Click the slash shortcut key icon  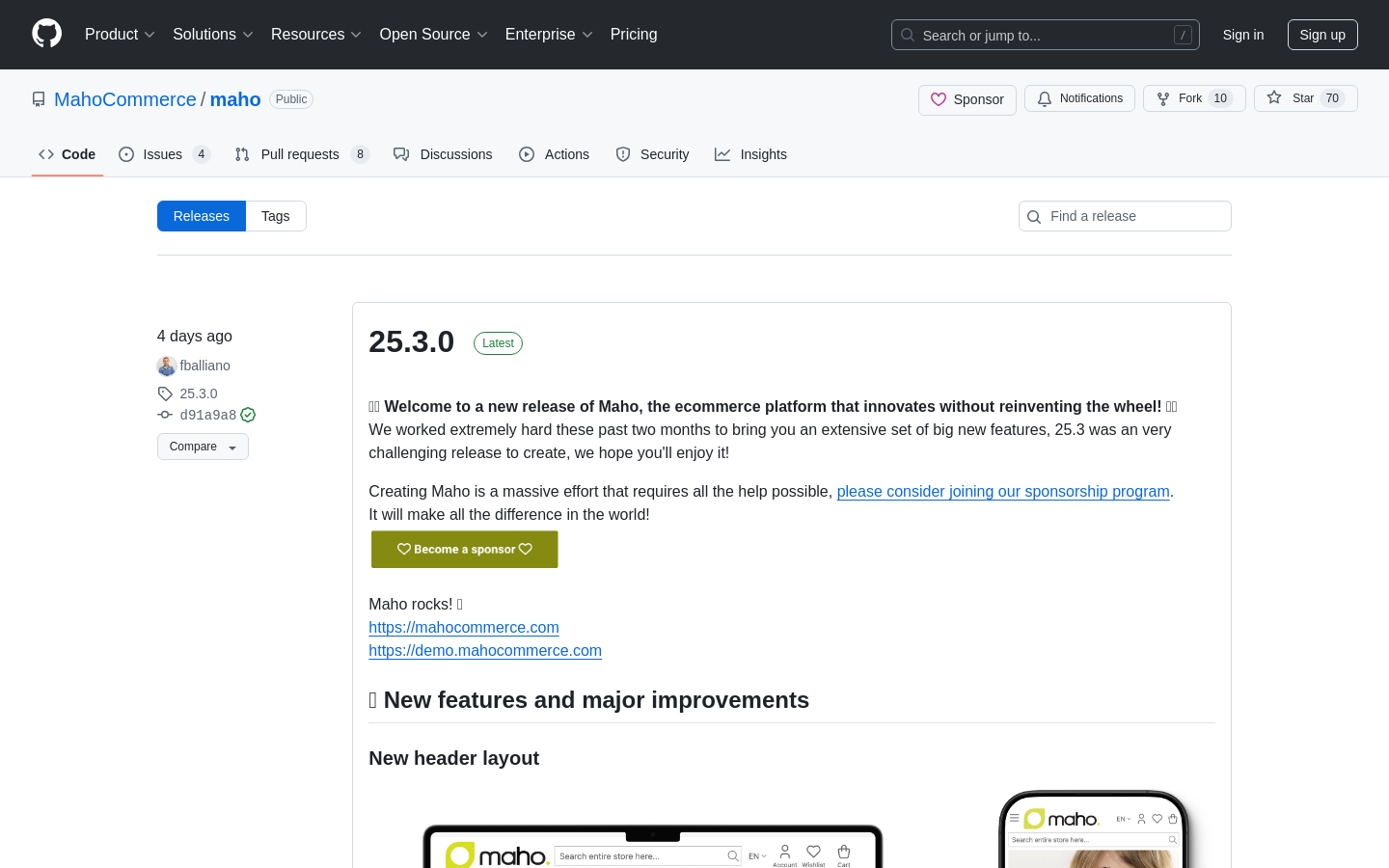click(x=1183, y=35)
